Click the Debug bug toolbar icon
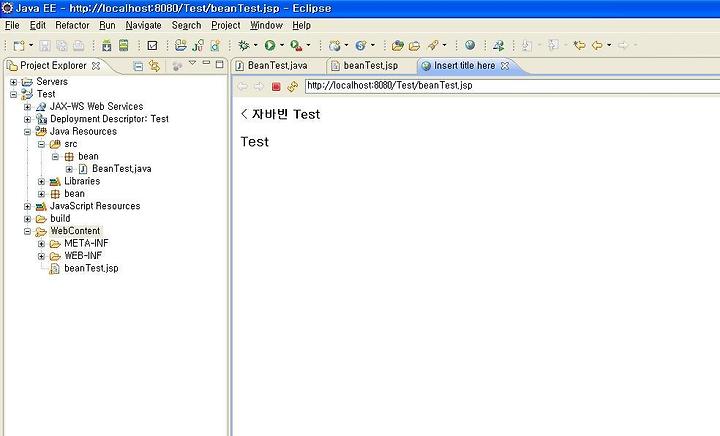This screenshot has width=720, height=436. click(243, 45)
